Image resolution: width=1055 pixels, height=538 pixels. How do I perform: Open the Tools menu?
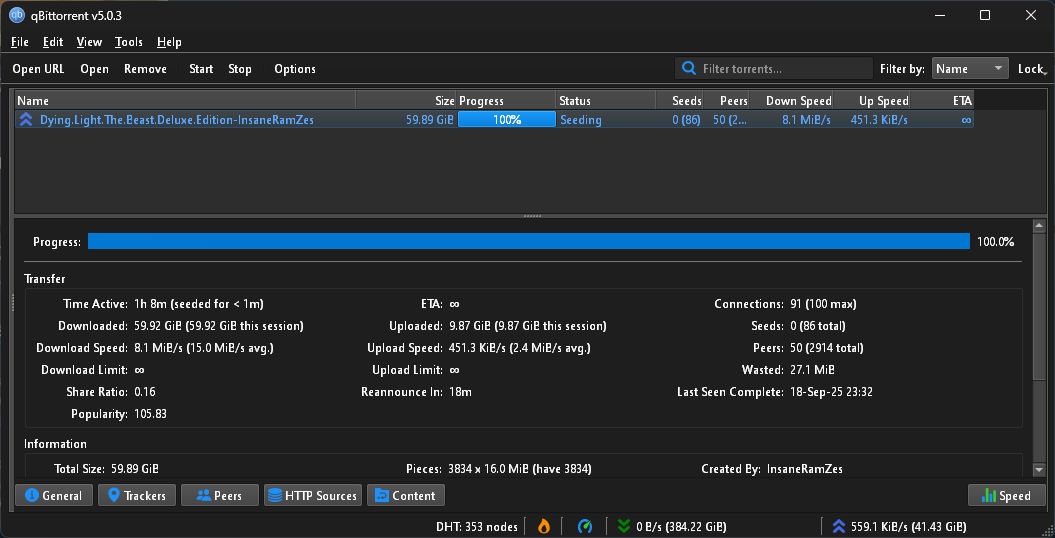tap(129, 42)
